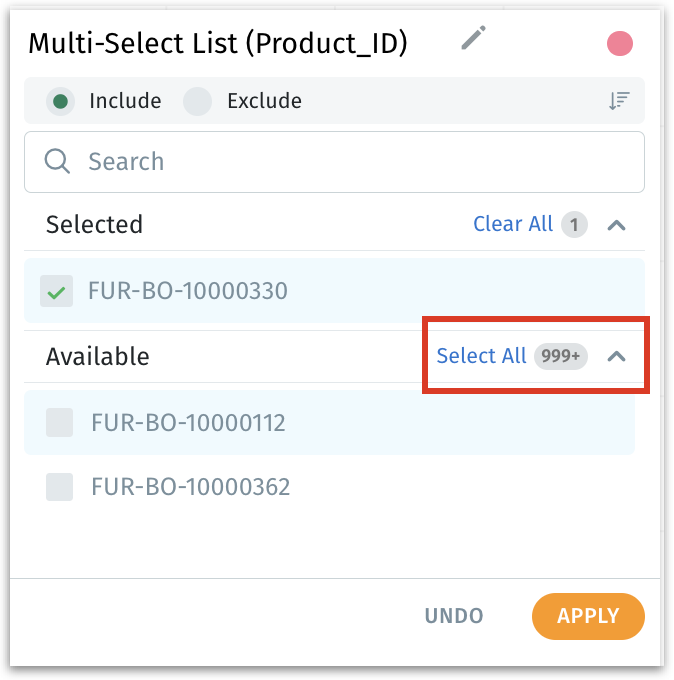This screenshot has width=674, height=680.
Task: Click the pencil edit icon beside the title
Action: pos(473,39)
